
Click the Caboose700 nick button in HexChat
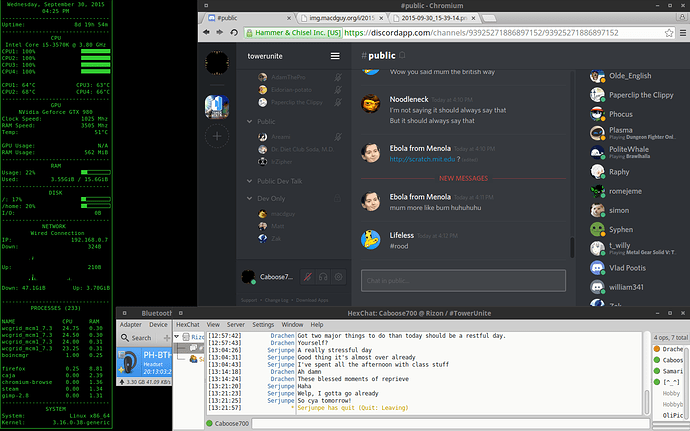point(228,424)
